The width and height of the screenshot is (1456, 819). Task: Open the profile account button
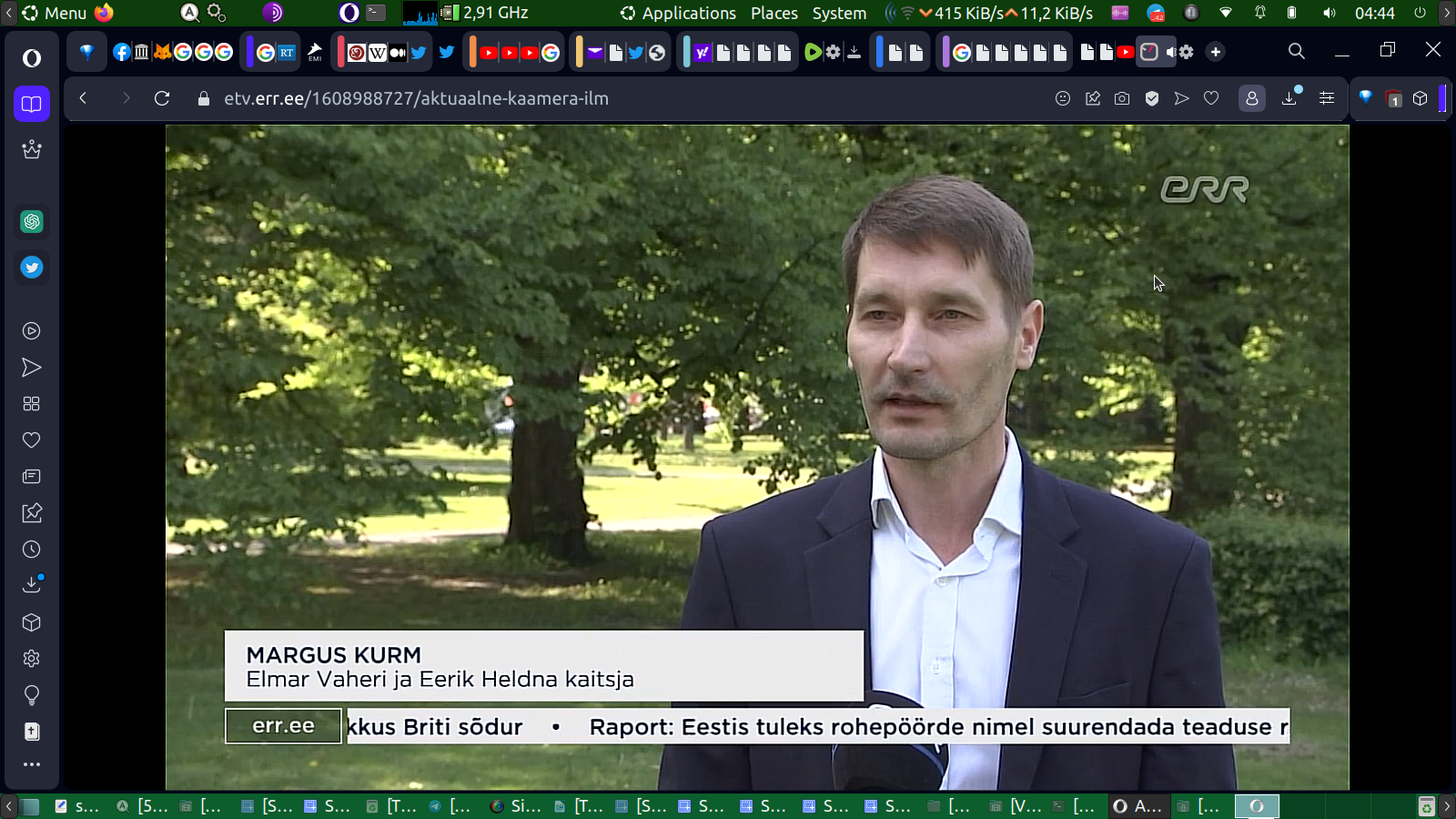click(x=1252, y=98)
